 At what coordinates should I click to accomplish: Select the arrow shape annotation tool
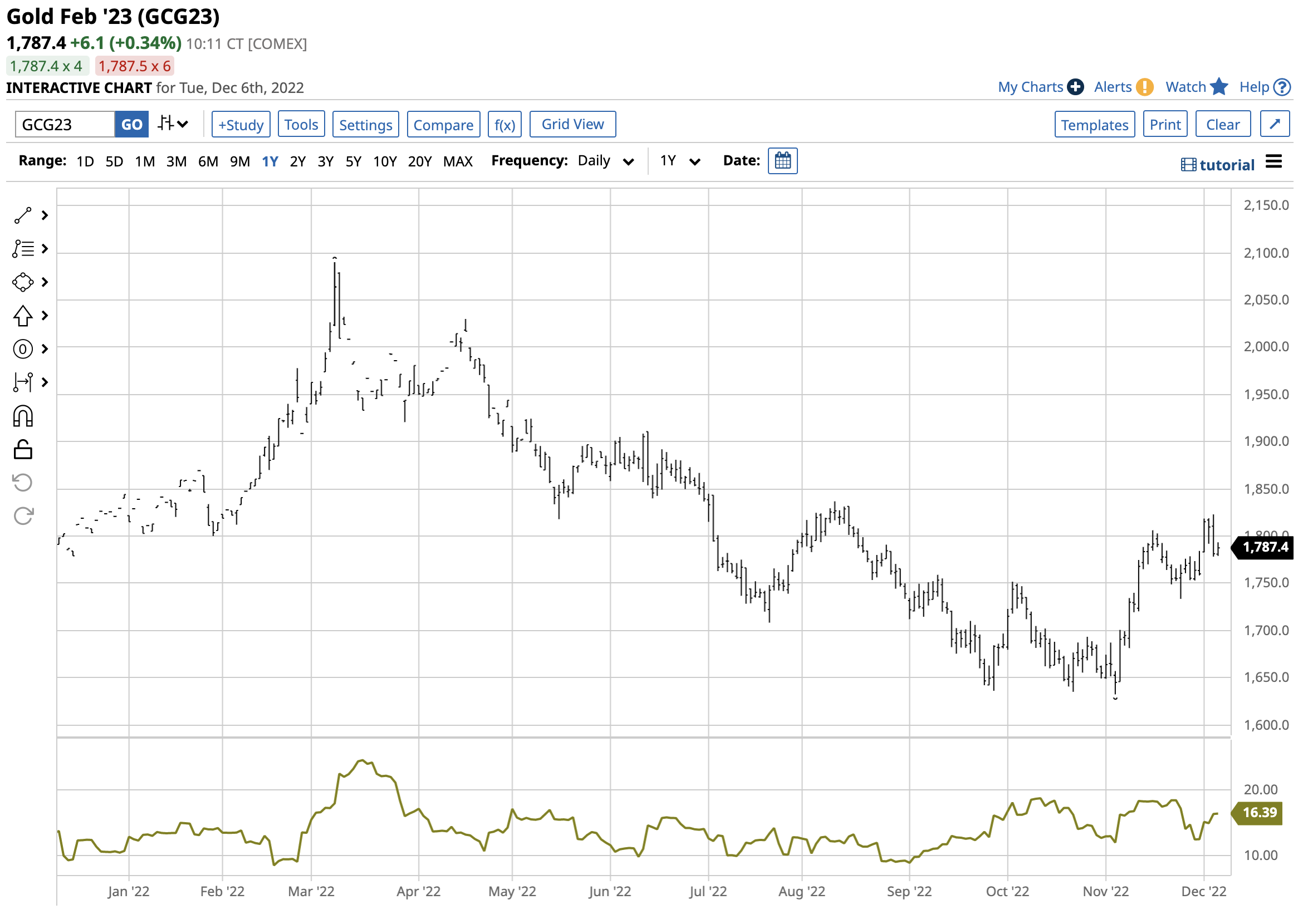tap(23, 316)
